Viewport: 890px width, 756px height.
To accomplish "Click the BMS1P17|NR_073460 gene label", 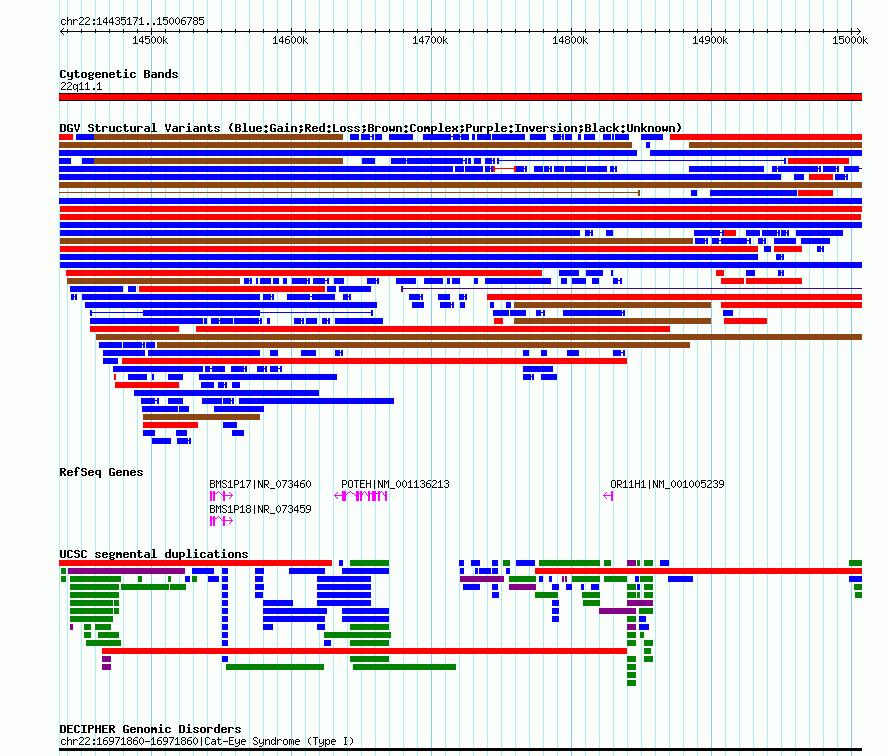I will tap(261, 484).
